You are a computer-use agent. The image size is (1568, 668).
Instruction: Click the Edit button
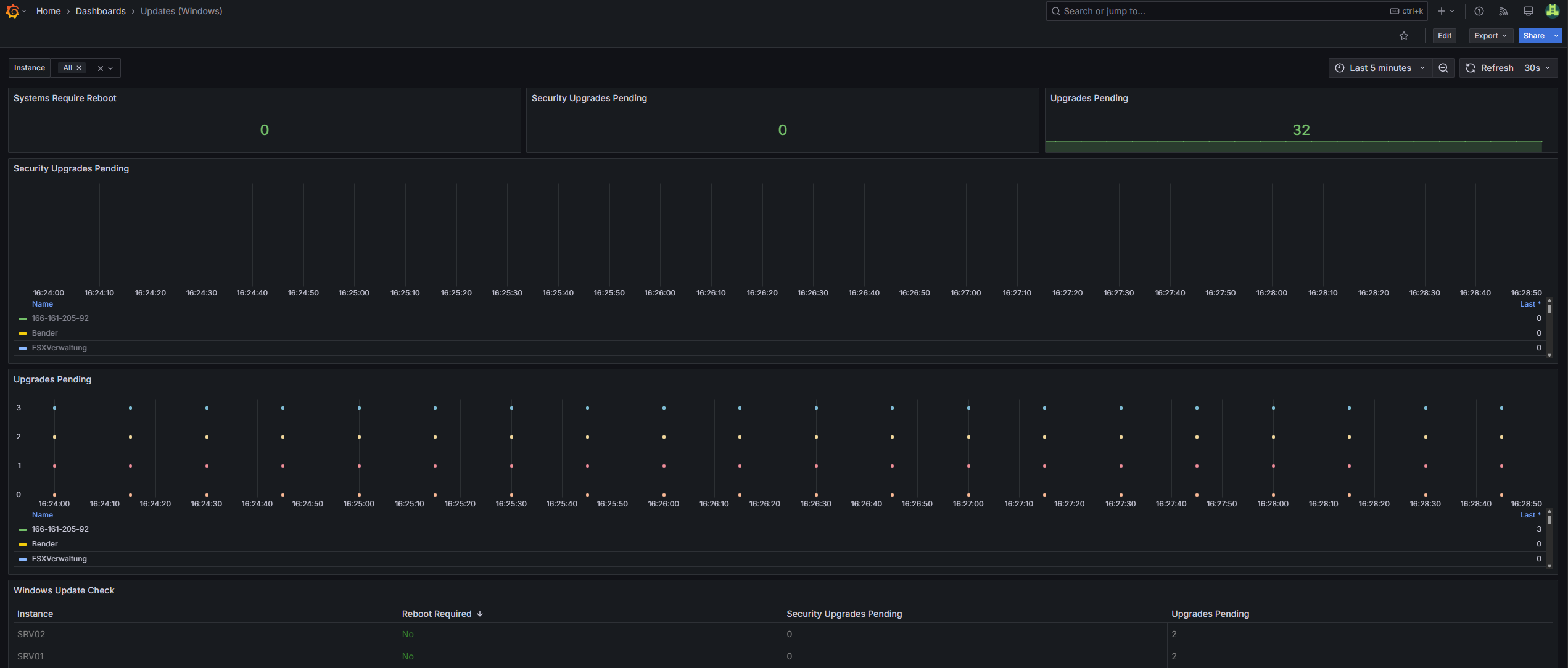[1444, 36]
